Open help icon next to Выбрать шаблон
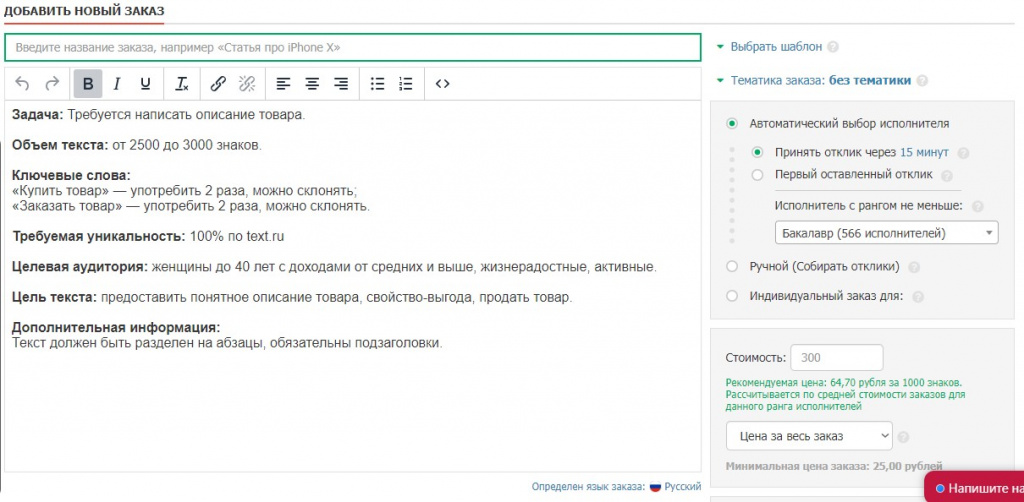The width and height of the screenshot is (1024, 502). (x=833, y=47)
